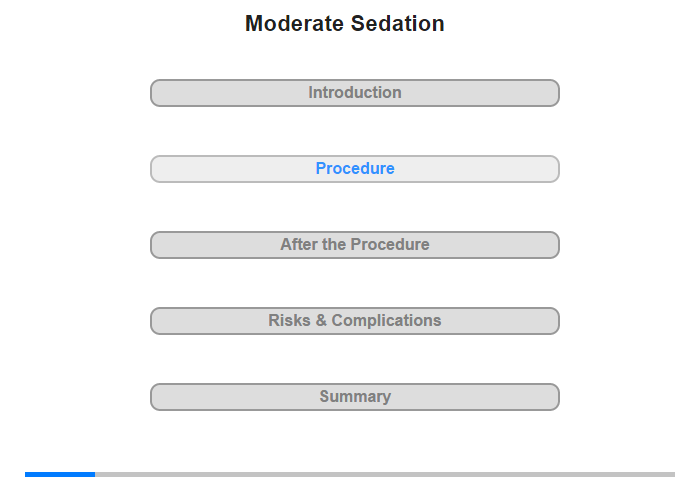
Task: Jump to the After the Procedure chapter
Action: click(x=355, y=245)
